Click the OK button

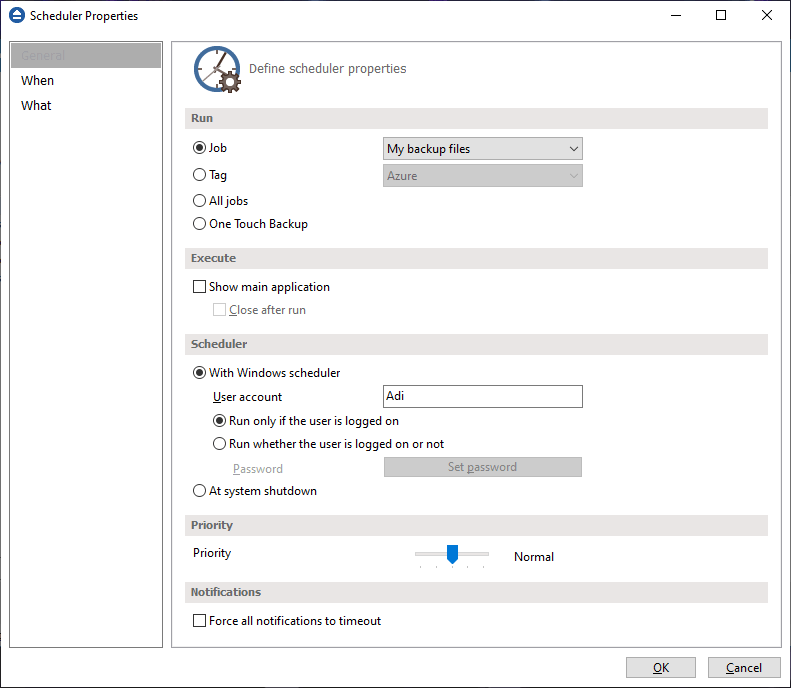pos(661,668)
